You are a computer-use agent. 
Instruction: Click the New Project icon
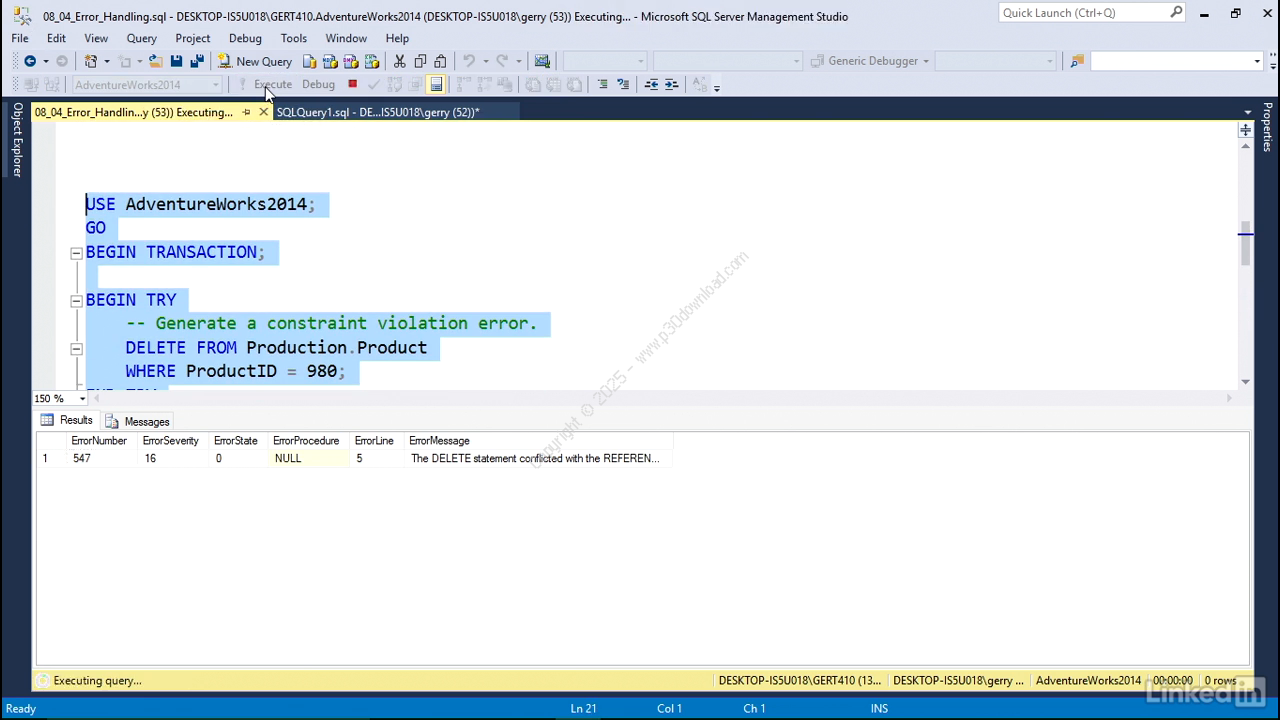91,61
